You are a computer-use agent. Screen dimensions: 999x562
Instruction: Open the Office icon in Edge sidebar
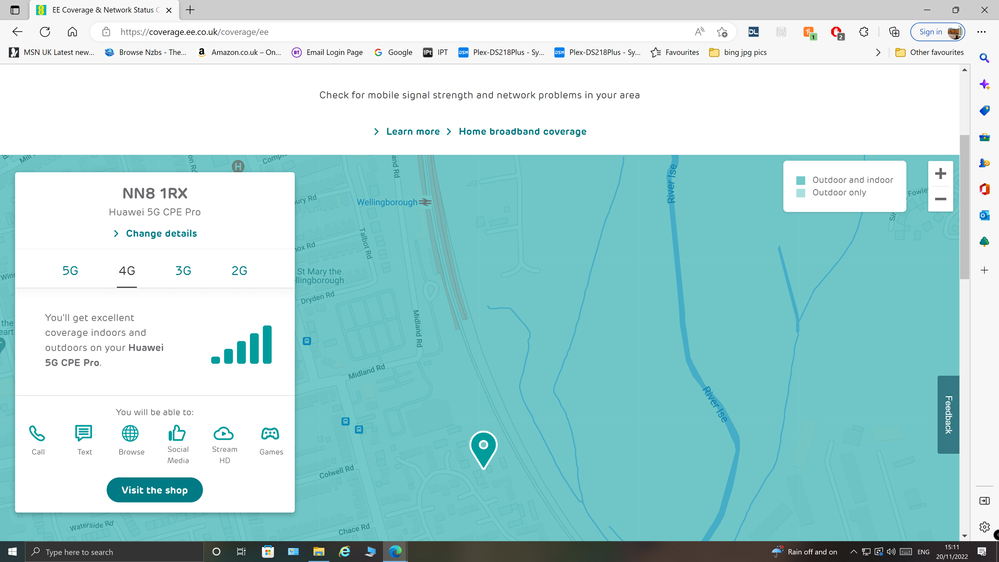point(984,189)
